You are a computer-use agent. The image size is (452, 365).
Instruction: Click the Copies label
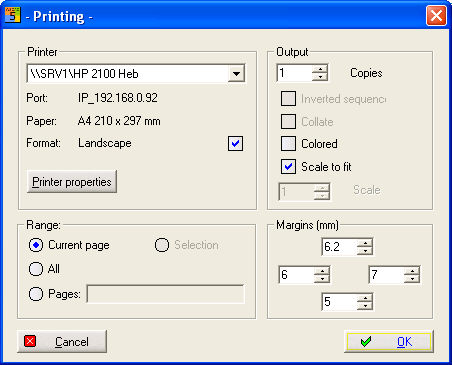[x=366, y=73]
